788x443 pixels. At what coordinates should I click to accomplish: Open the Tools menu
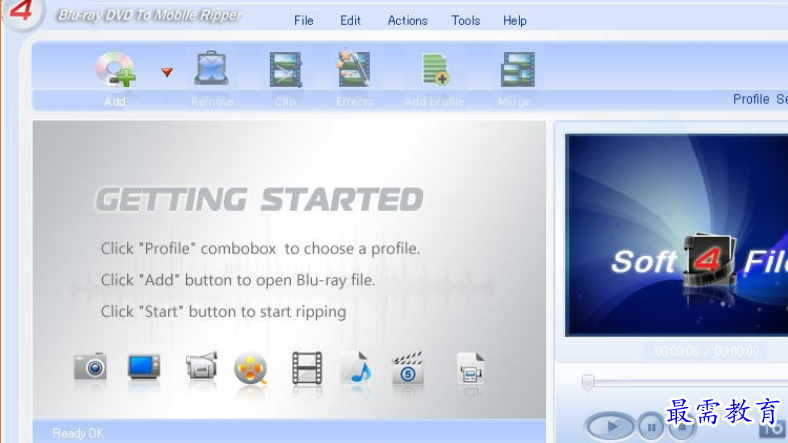[x=465, y=21]
